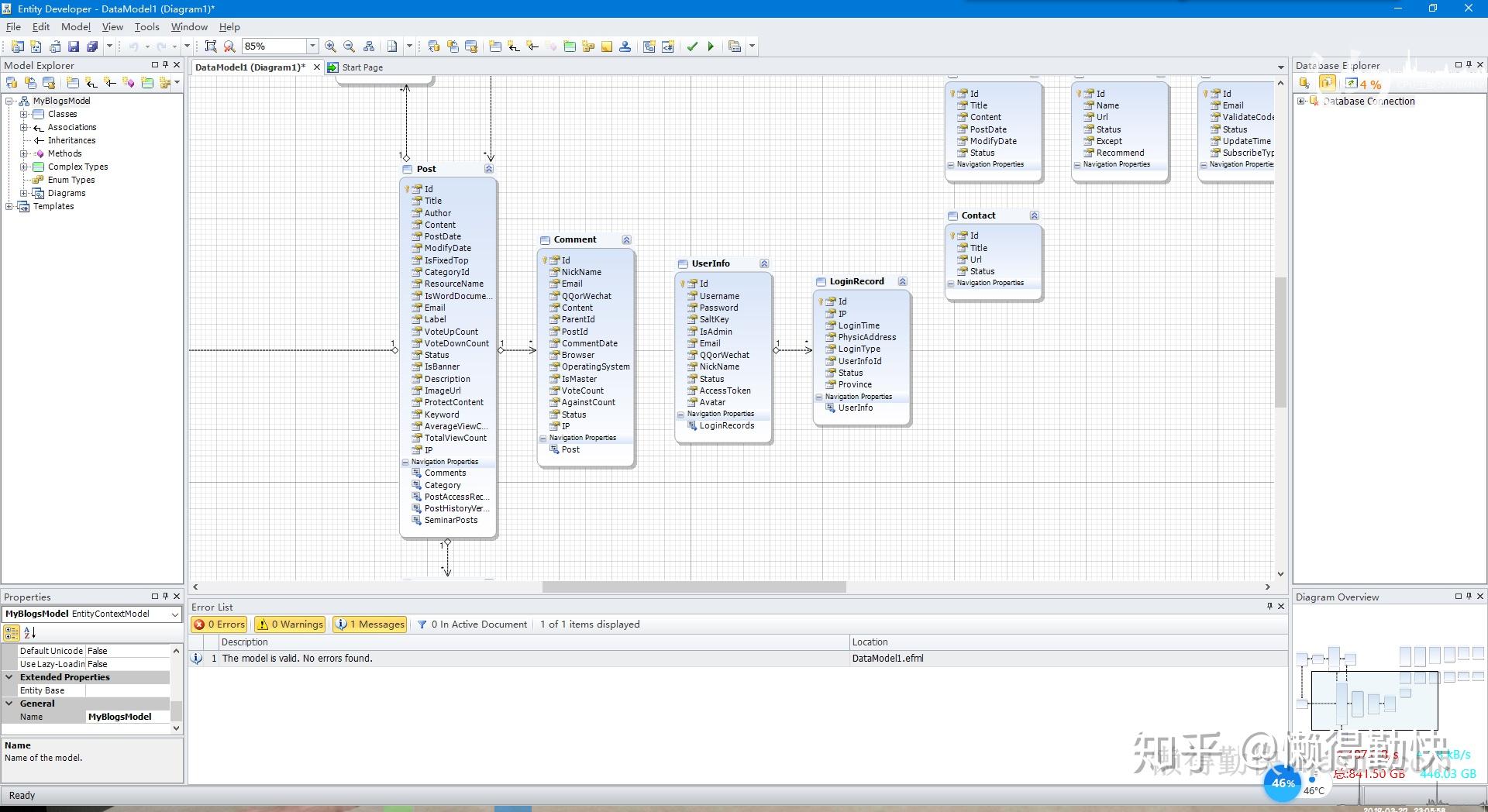Select the alphabetical sort icon in Properties panel
This screenshot has width=1488, height=812.
(x=29, y=633)
